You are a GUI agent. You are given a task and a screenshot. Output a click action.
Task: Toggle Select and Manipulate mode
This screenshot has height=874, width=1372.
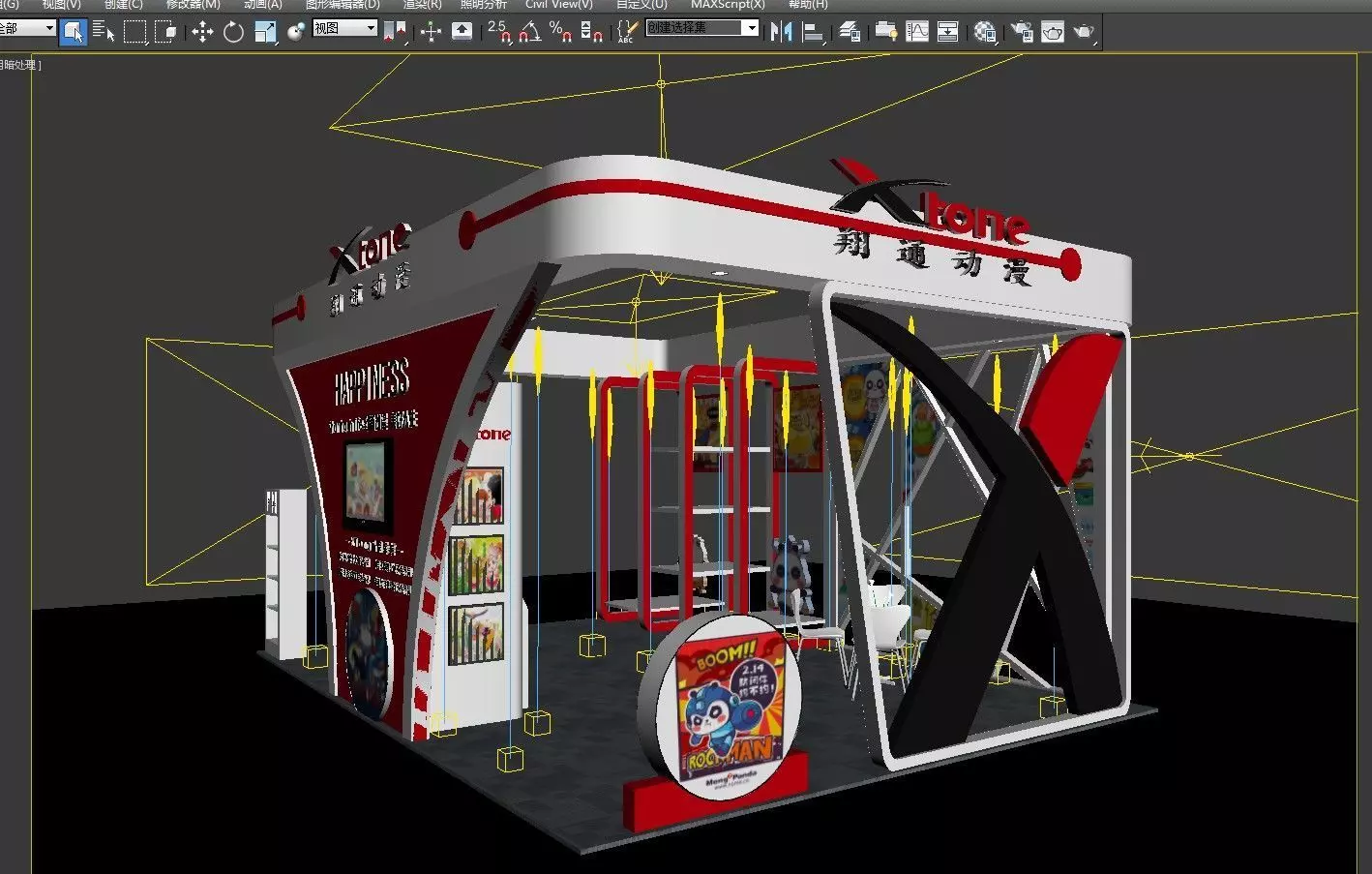click(x=431, y=32)
